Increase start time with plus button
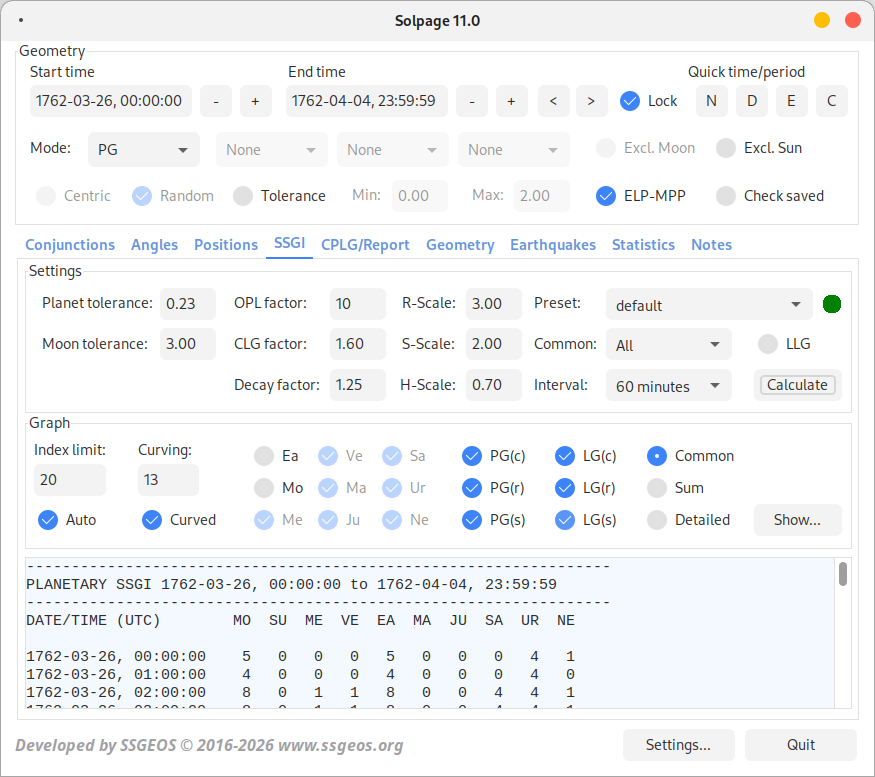The image size is (875, 777). [x=256, y=101]
